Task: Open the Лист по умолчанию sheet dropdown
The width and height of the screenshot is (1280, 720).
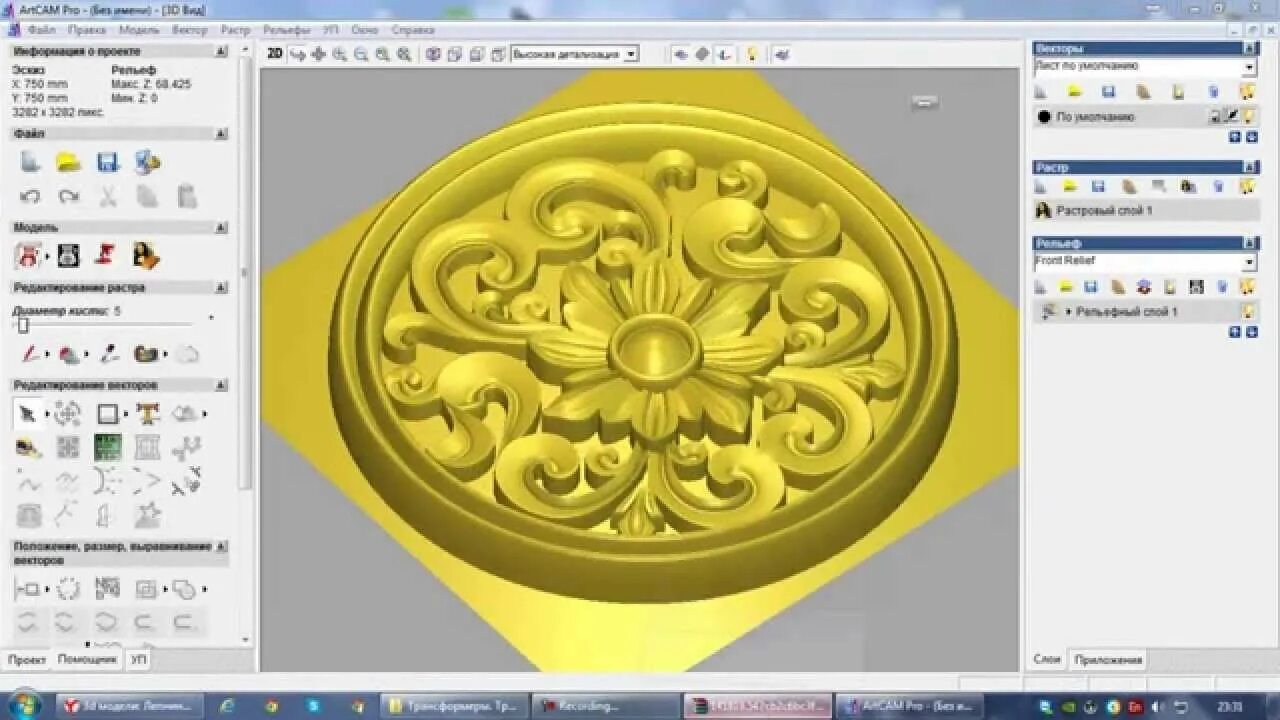Action: pyautogui.click(x=1250, y=68)
